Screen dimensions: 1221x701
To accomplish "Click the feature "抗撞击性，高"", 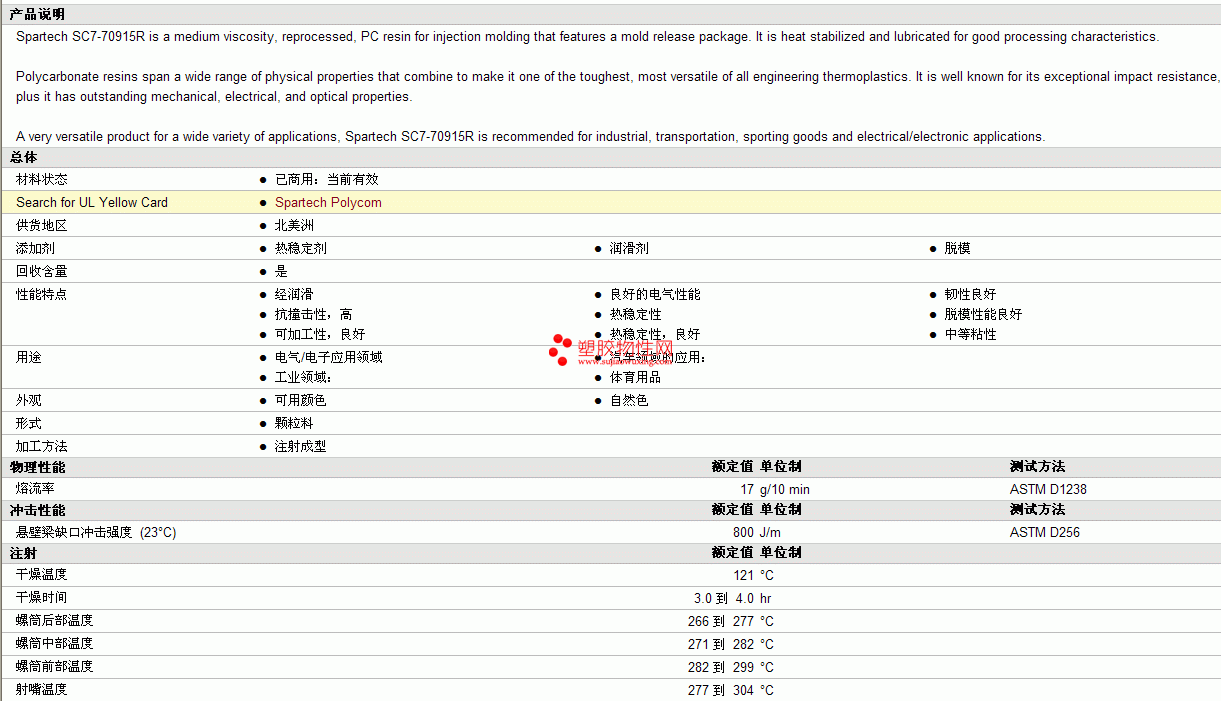I will [x=313, y=314].
